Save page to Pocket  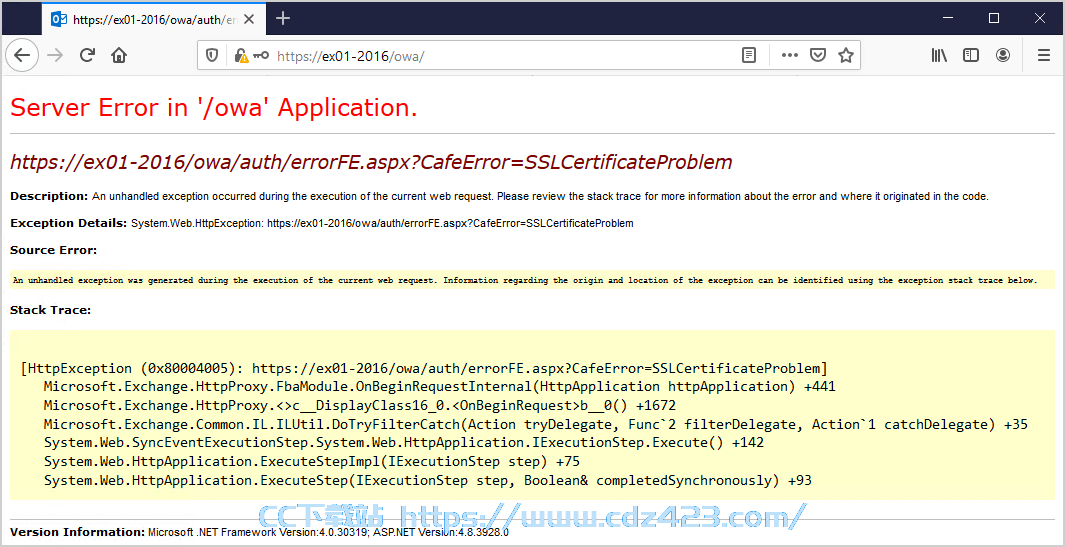tap(818, 56)
